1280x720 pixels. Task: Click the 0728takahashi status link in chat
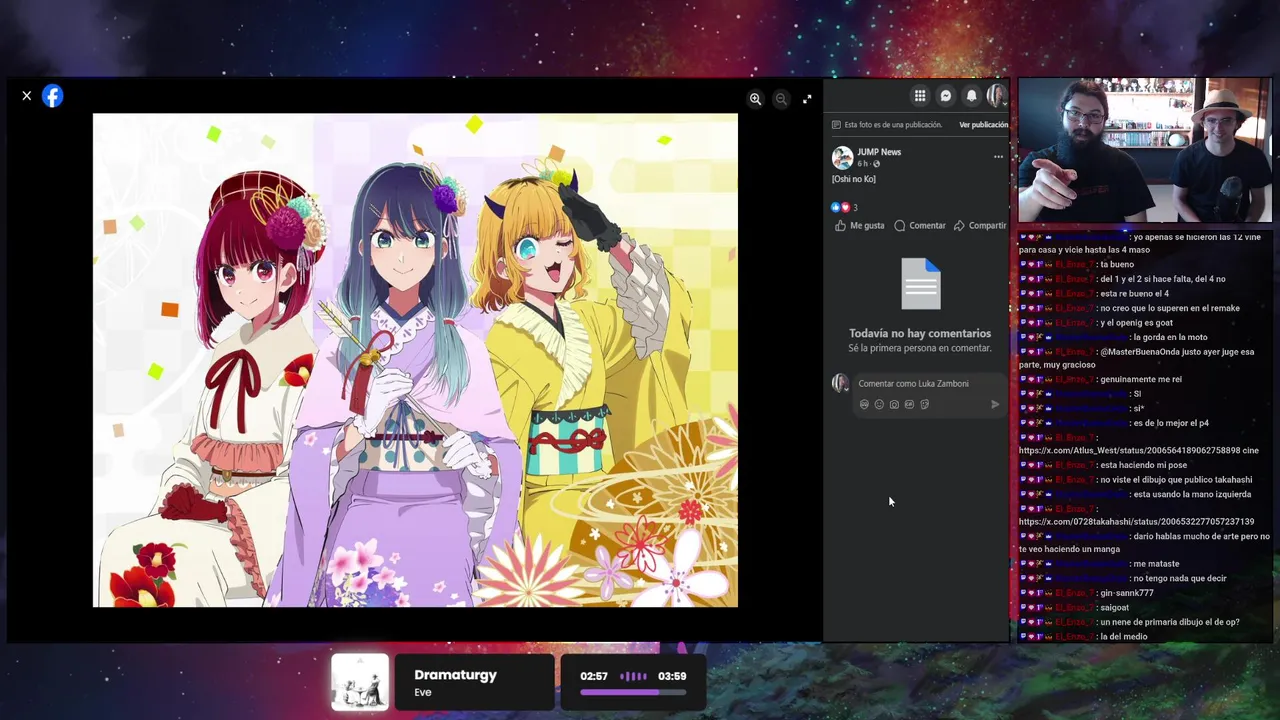pyautogui.click(x=1136, y=522)
